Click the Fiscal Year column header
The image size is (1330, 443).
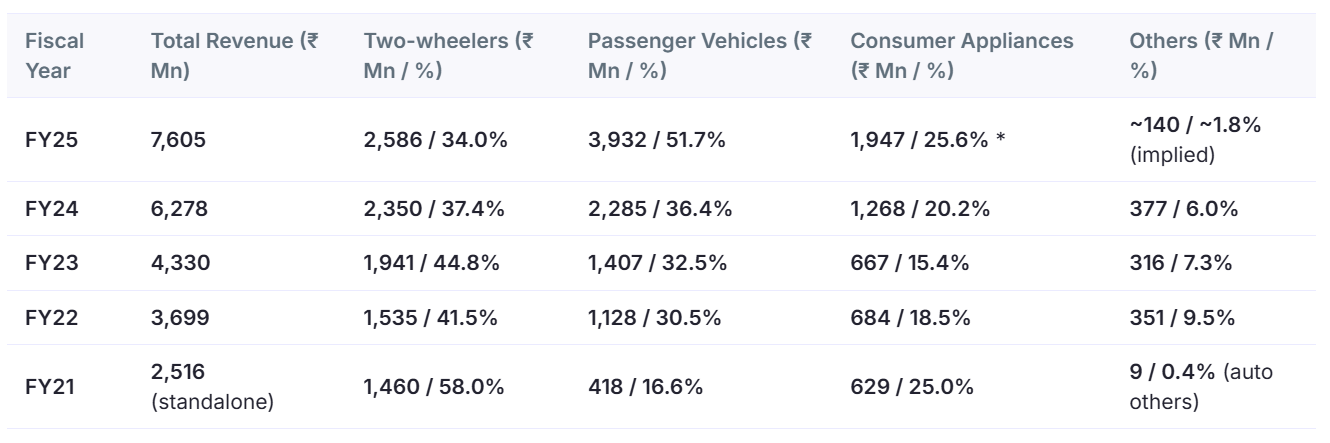click(54, 56)
